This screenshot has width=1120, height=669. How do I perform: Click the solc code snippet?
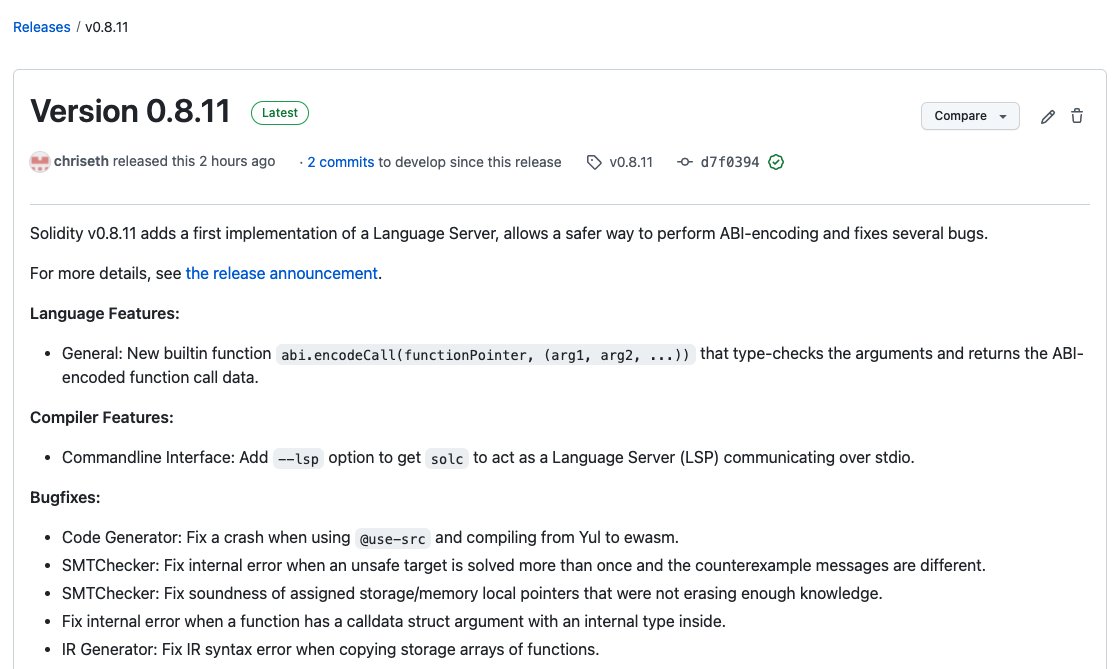(x=447, y=458)
